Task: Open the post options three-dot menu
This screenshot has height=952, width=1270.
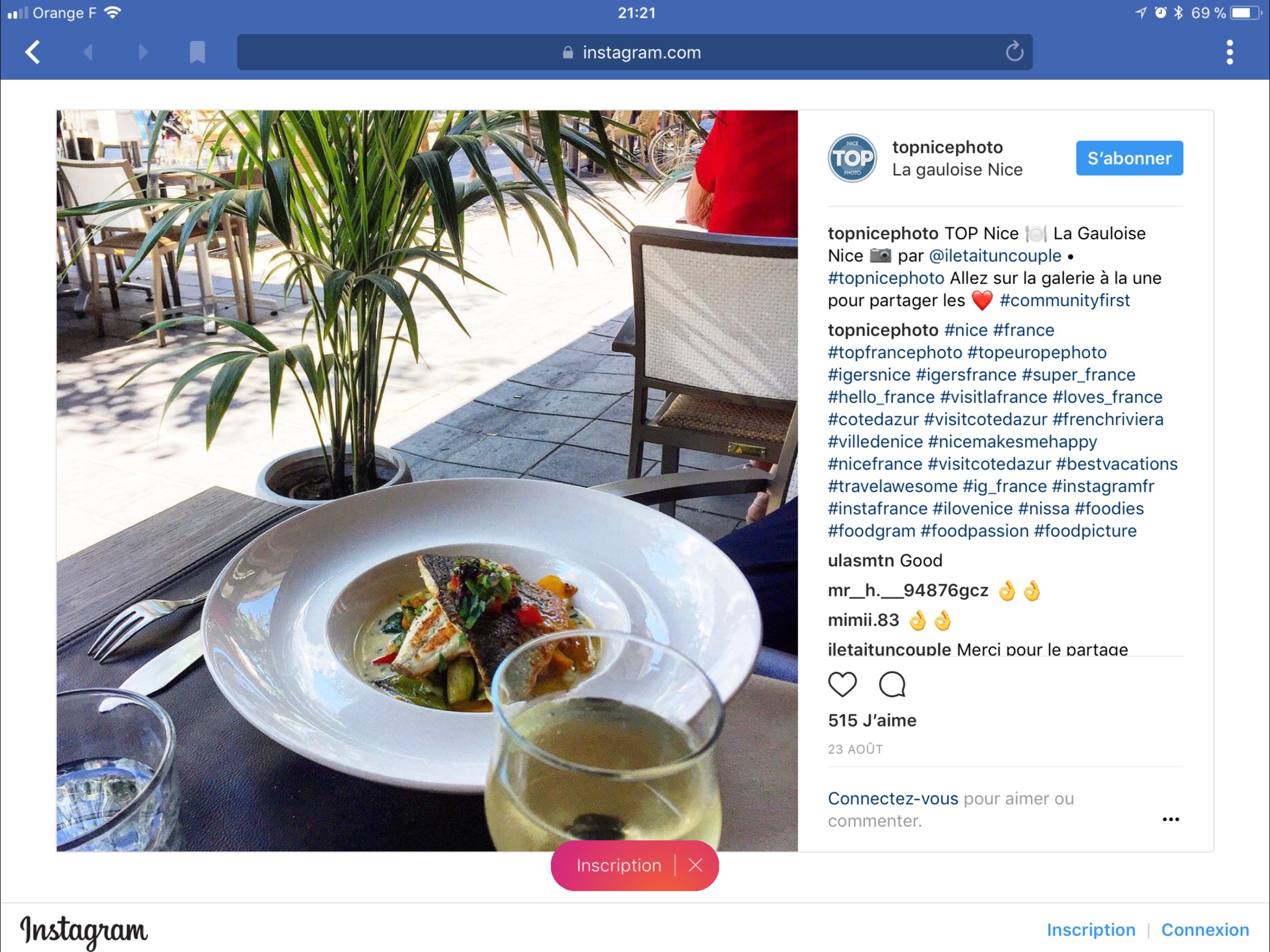Action: point(1171,819)
